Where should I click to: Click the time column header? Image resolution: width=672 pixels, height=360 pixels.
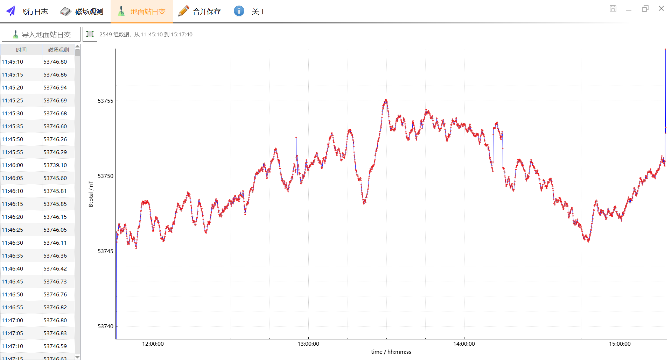tap(21, 50)
